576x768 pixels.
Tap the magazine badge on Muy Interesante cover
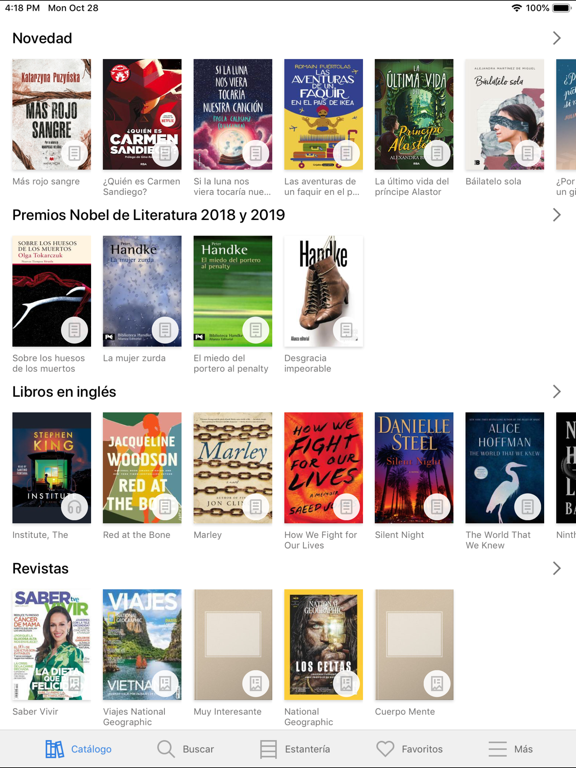(256, 684)
